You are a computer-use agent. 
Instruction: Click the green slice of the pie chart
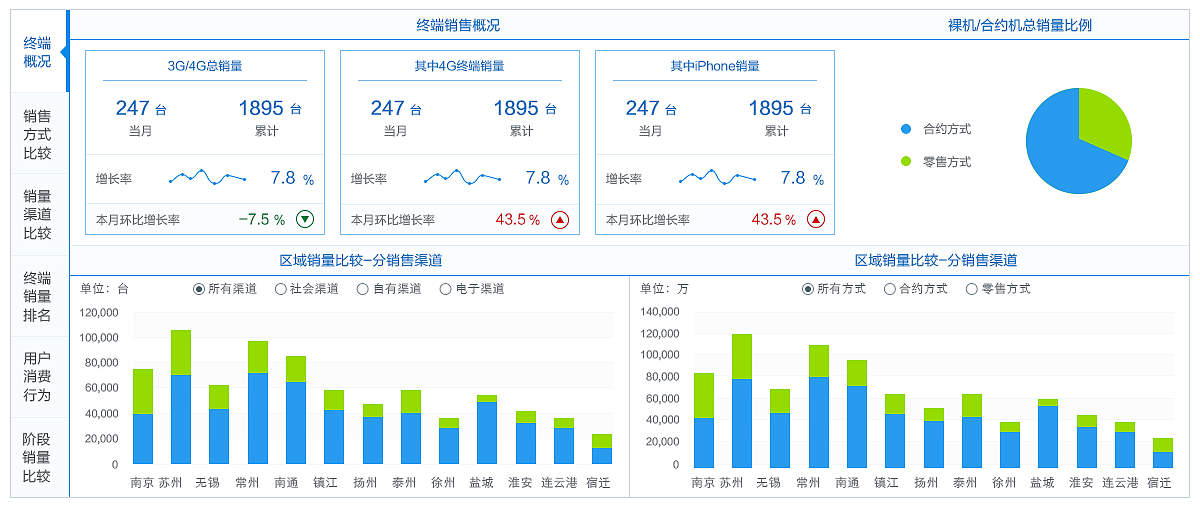(1104, 120)
